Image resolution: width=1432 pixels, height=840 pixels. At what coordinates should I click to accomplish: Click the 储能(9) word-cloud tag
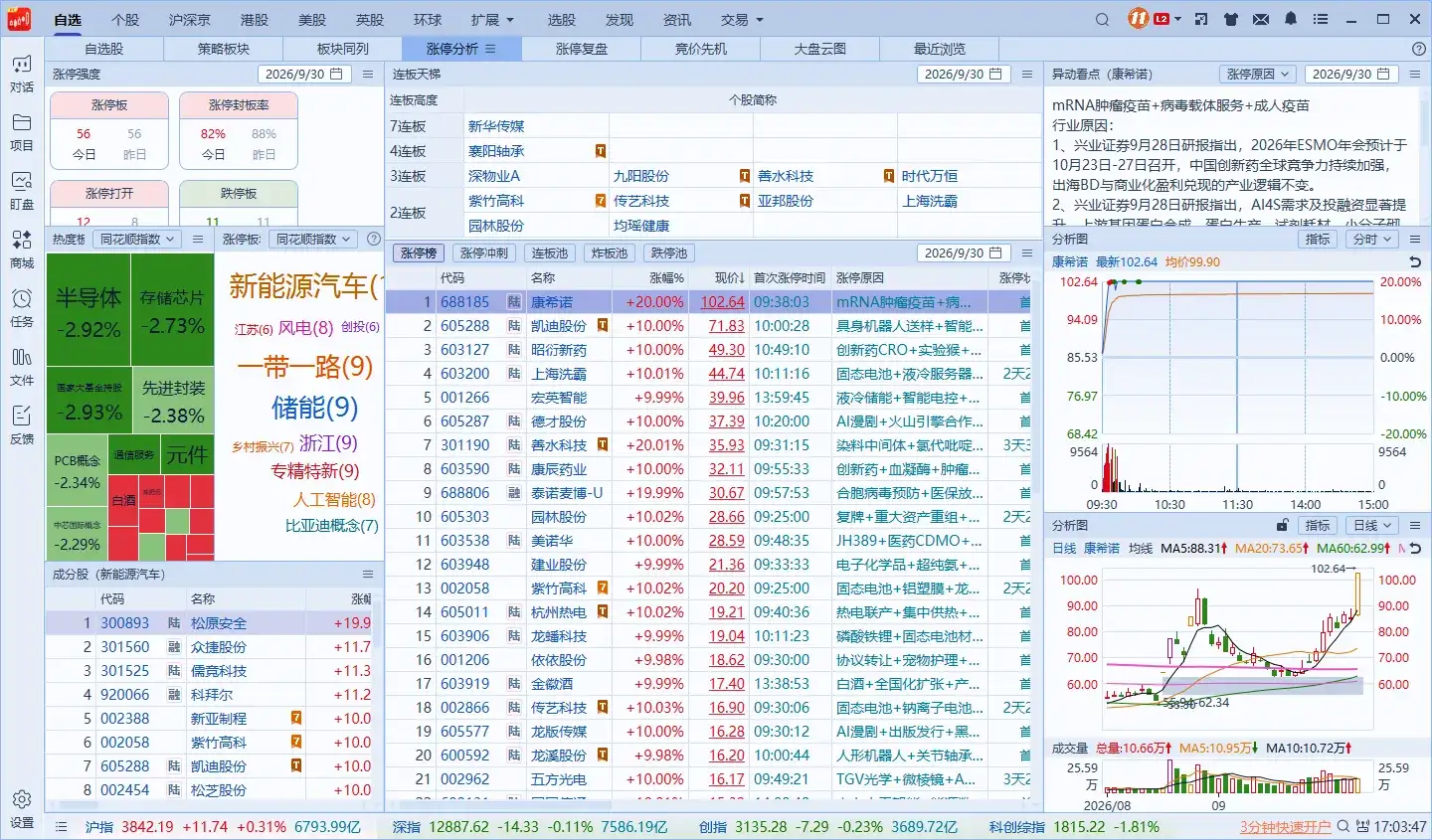coord(314,408)
